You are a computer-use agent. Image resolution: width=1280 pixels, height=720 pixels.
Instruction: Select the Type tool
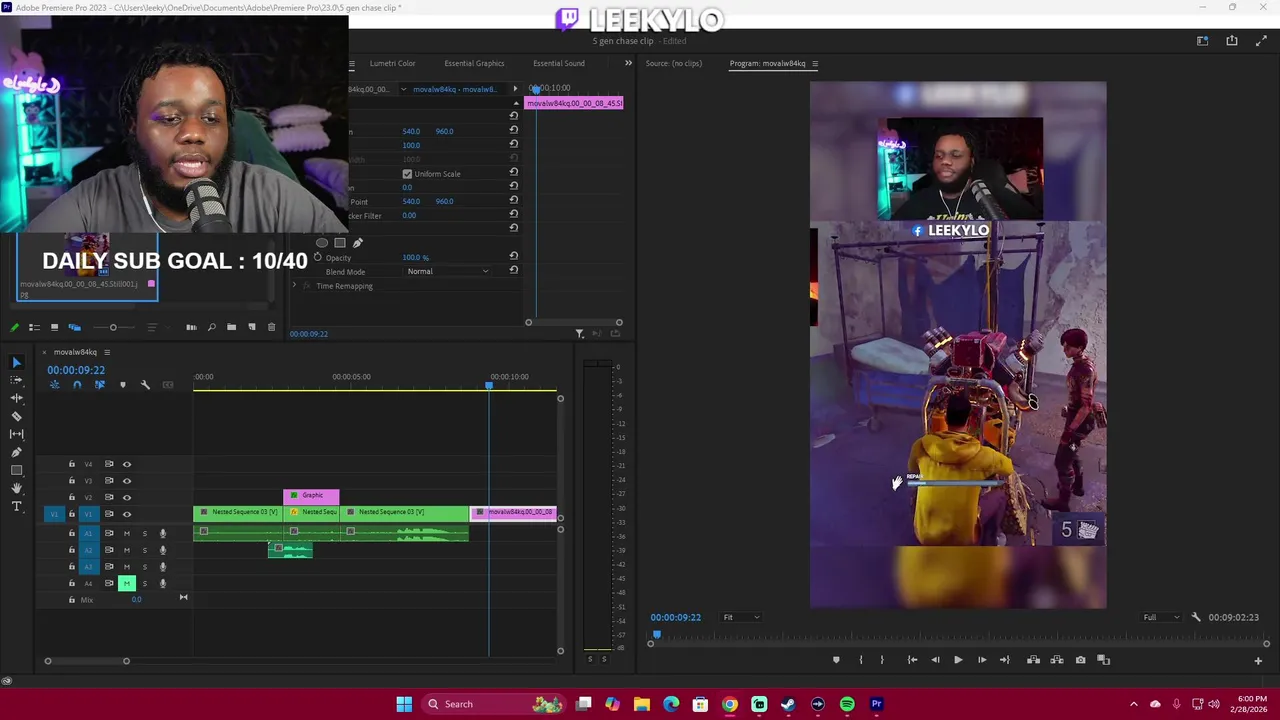pyautogui.click(x=16, y=506)
